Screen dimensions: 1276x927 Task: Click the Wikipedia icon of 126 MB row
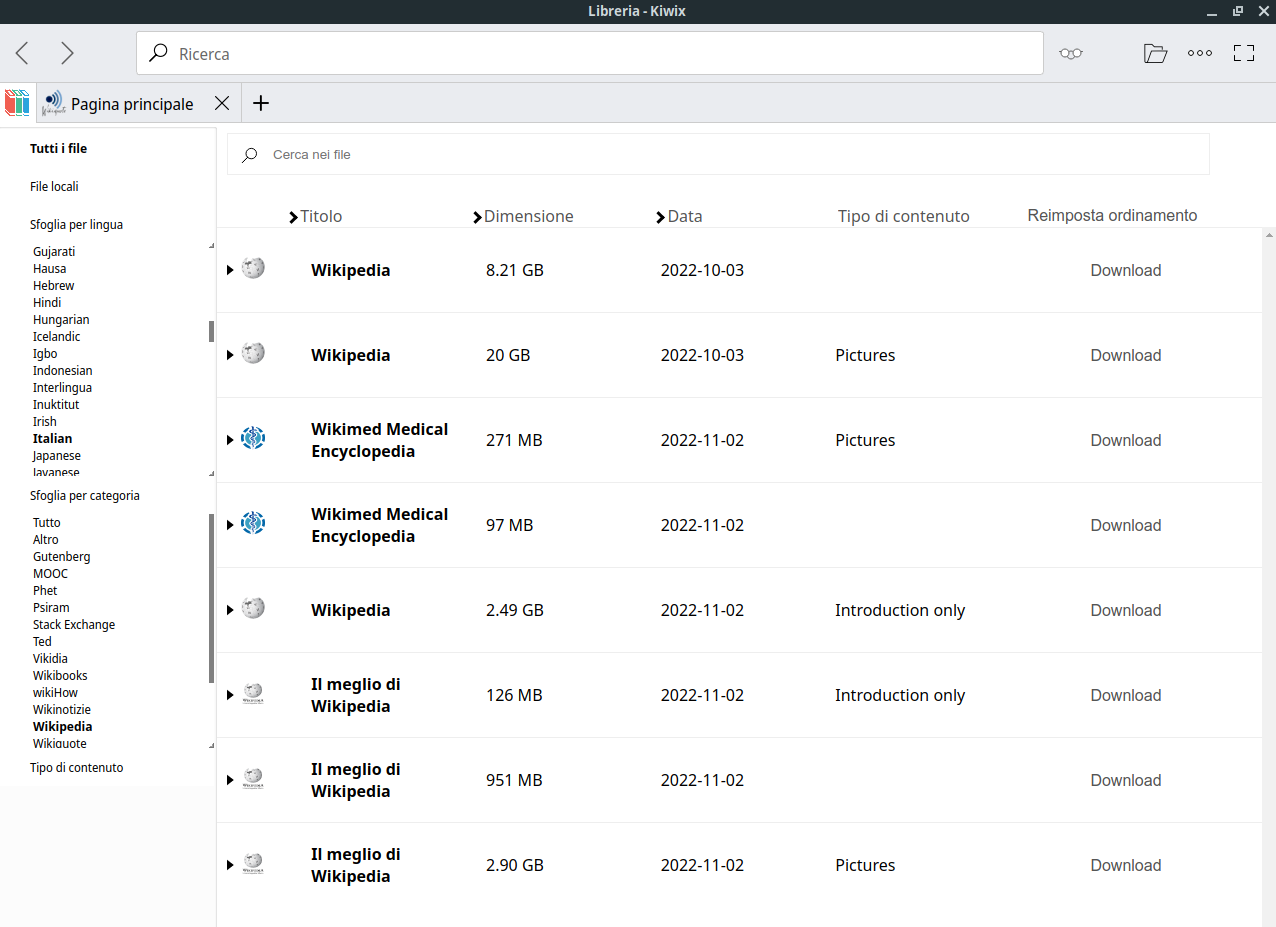253,693
